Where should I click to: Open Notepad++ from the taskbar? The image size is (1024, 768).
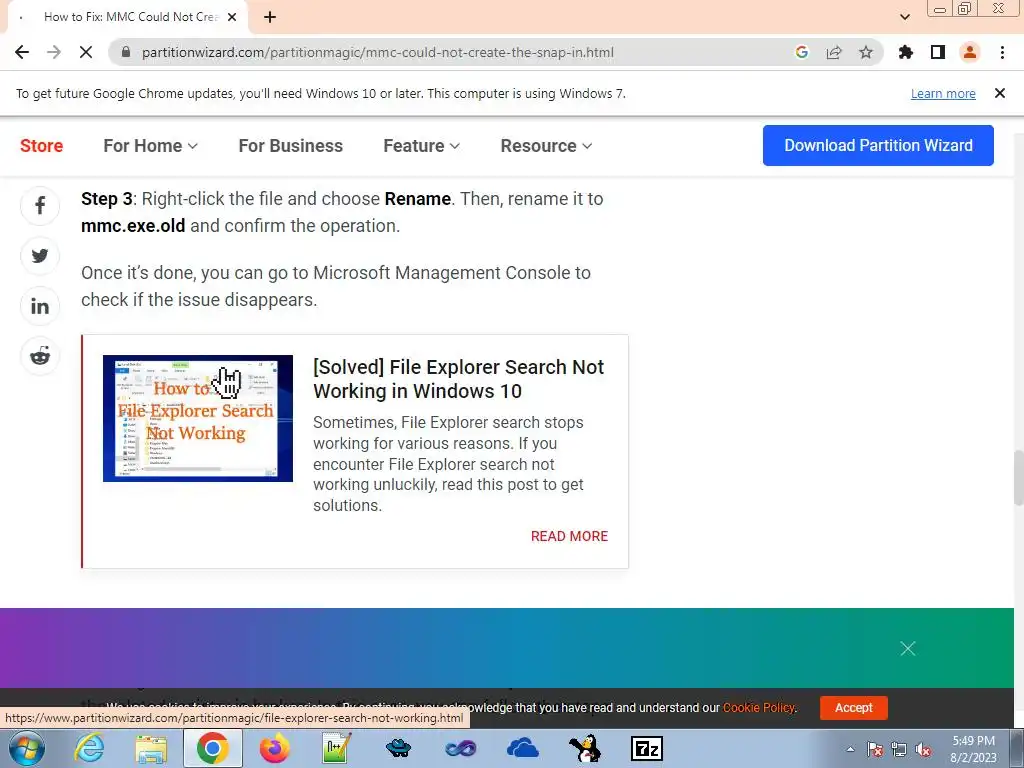point(336,748)
